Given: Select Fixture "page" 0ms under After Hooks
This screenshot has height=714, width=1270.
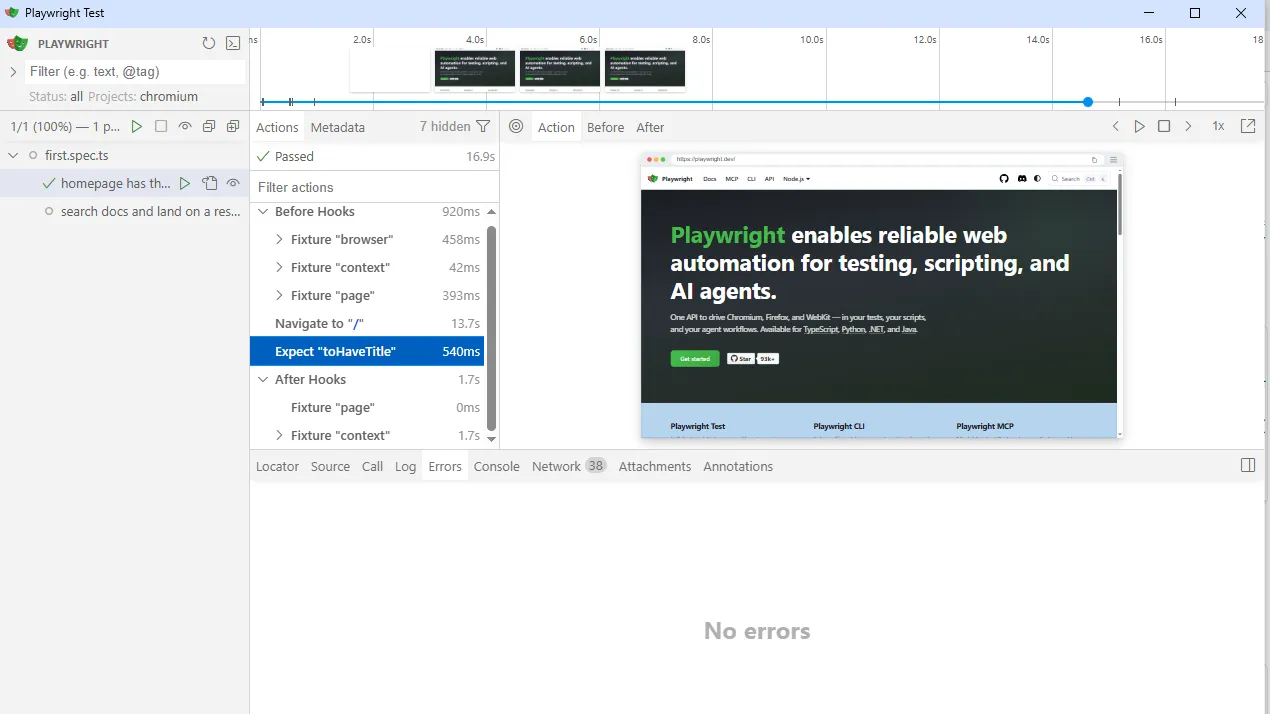Looking at the screenshot, I should coord(367,407).
